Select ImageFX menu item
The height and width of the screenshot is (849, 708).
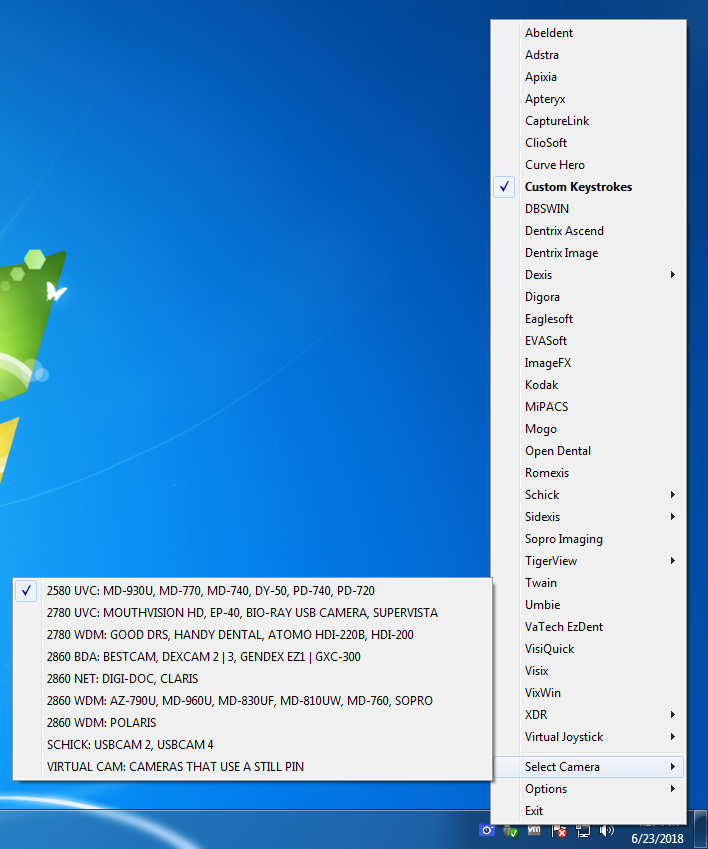point(588,363)
